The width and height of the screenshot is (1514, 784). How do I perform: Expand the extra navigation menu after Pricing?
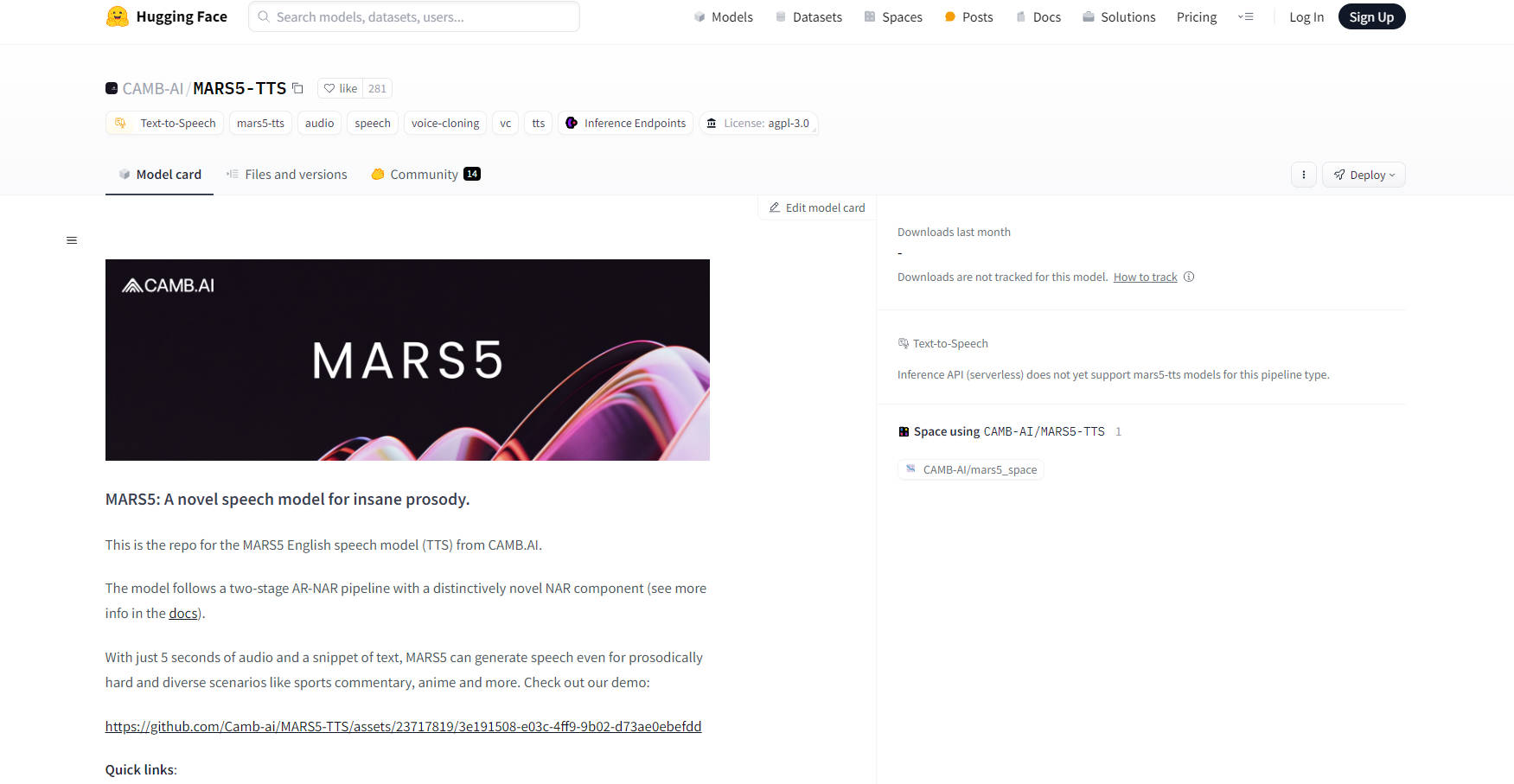(x=1245, y=16)
